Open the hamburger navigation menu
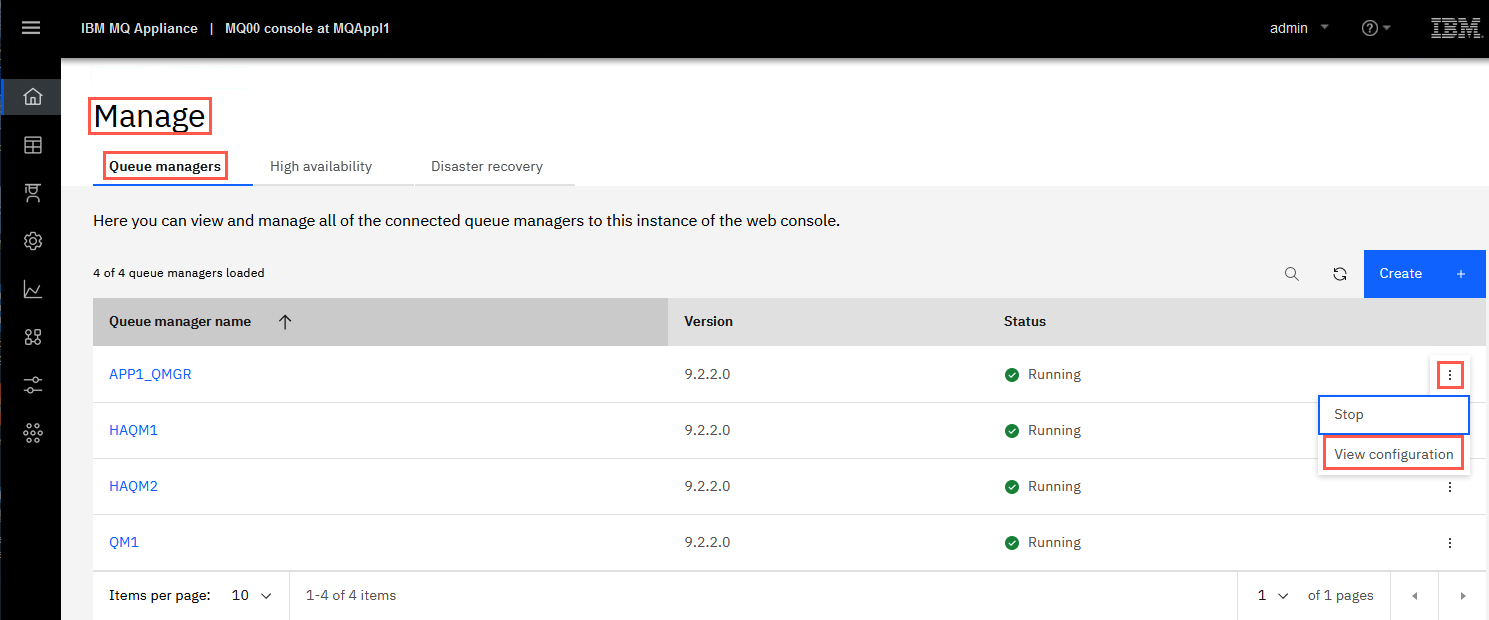Screen dimensions: 1489x620 coord(31,28)
